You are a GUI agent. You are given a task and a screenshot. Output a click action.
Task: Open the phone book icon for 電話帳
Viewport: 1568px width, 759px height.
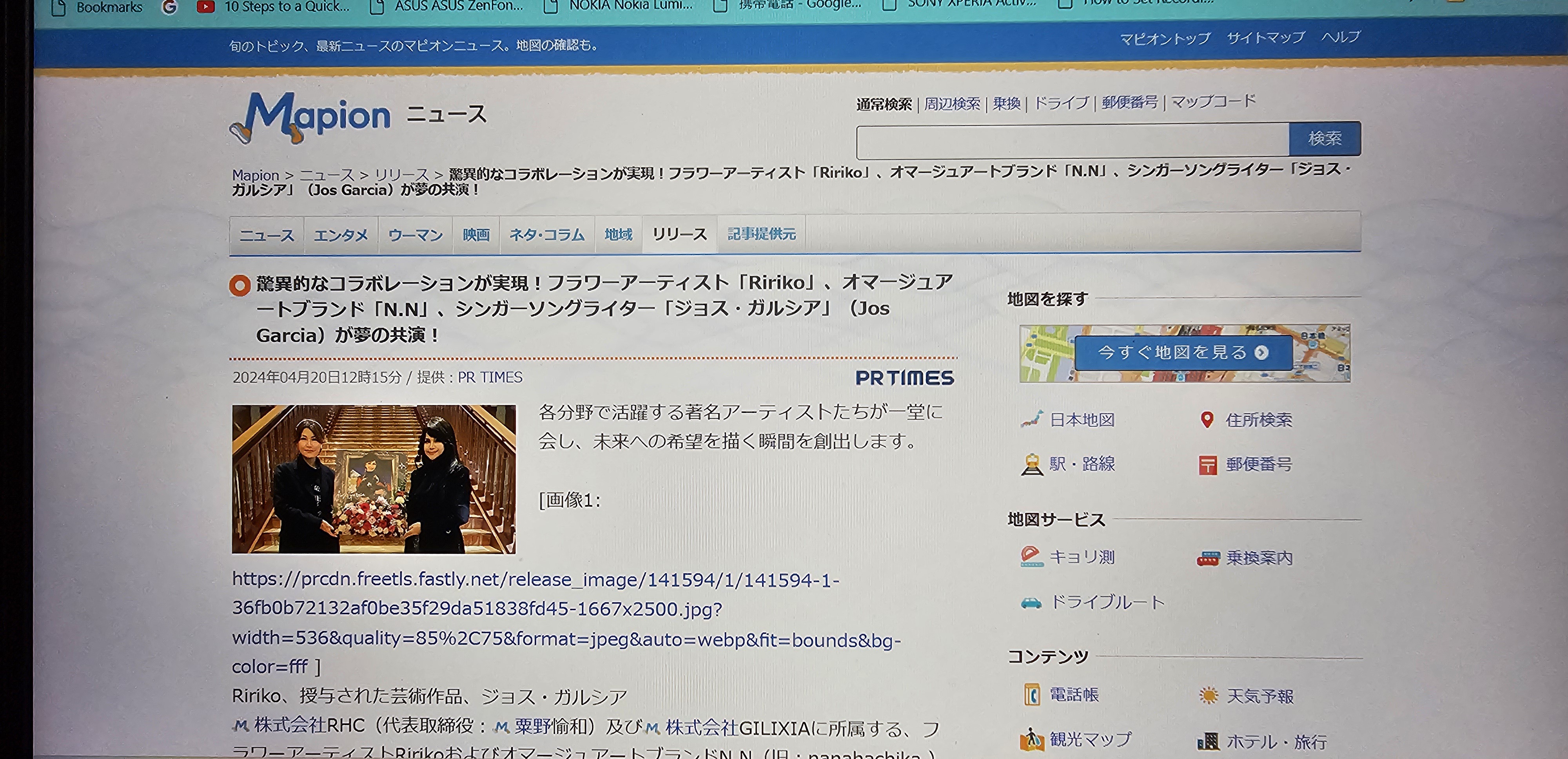click(x=1032, y=694)
